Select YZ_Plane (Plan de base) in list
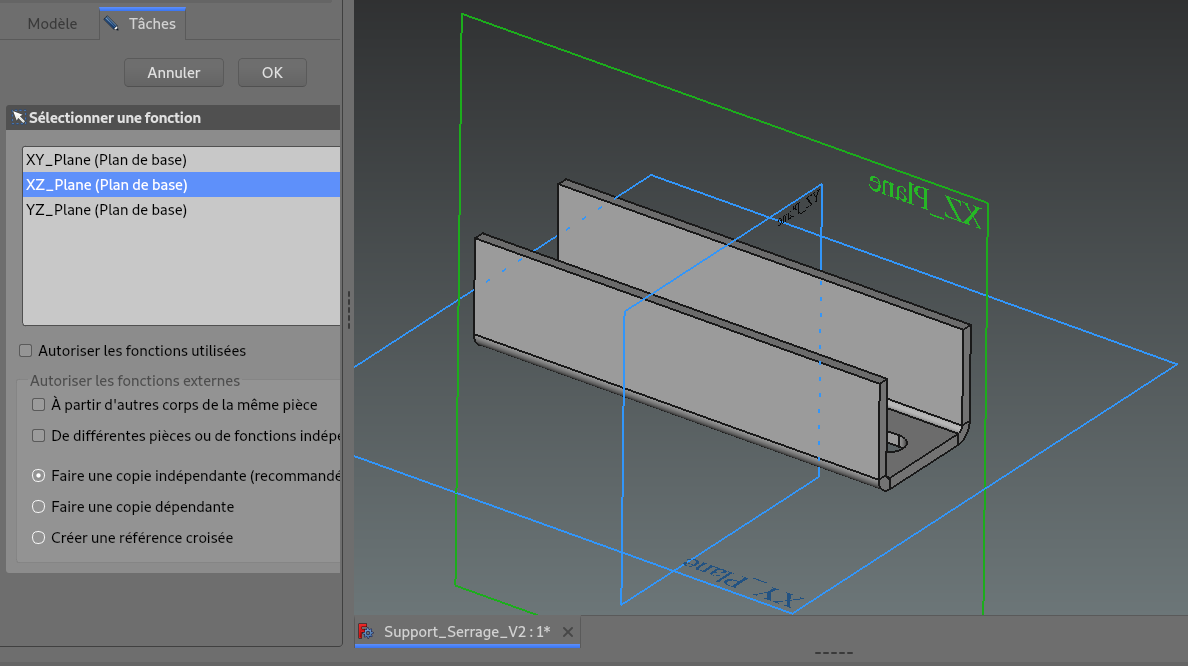This screenshot has width=1188, height=666. click(106, 210)
